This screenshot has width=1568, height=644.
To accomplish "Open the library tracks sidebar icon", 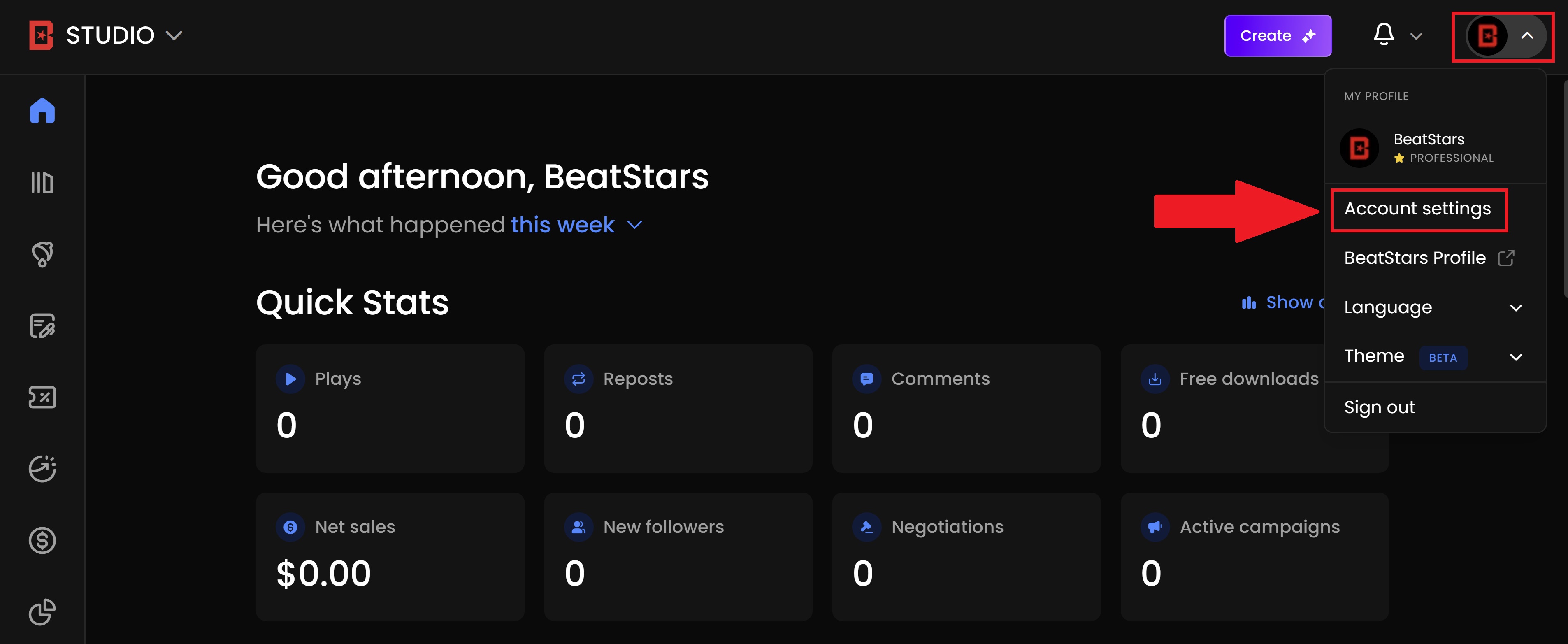I will coord(42,183).
